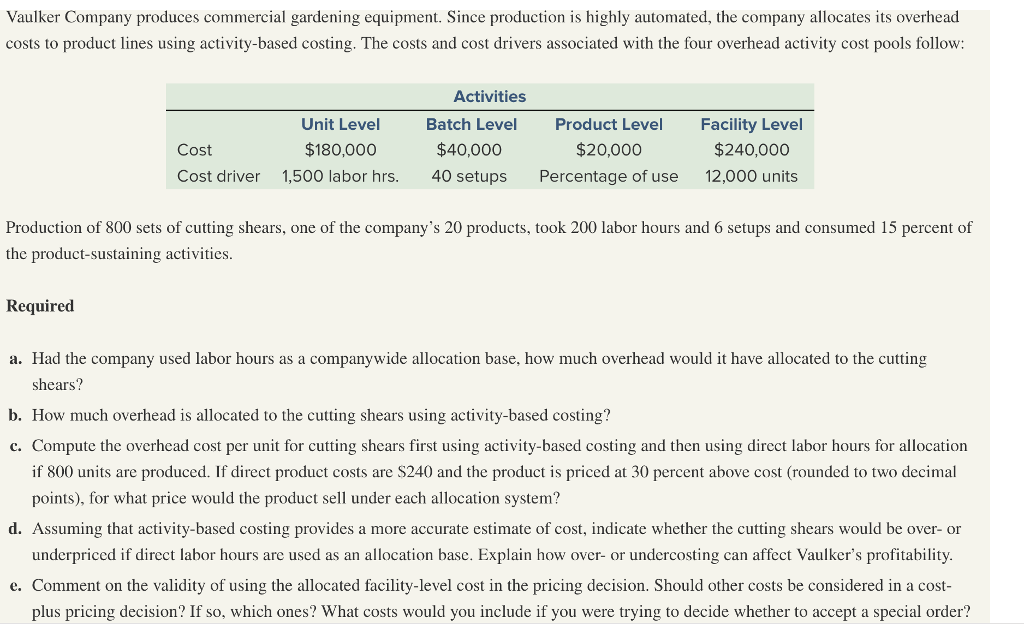This screenshot has height=624, width=1024.
Task: Click the Percentage of use cell
Action: click(608, 176)
